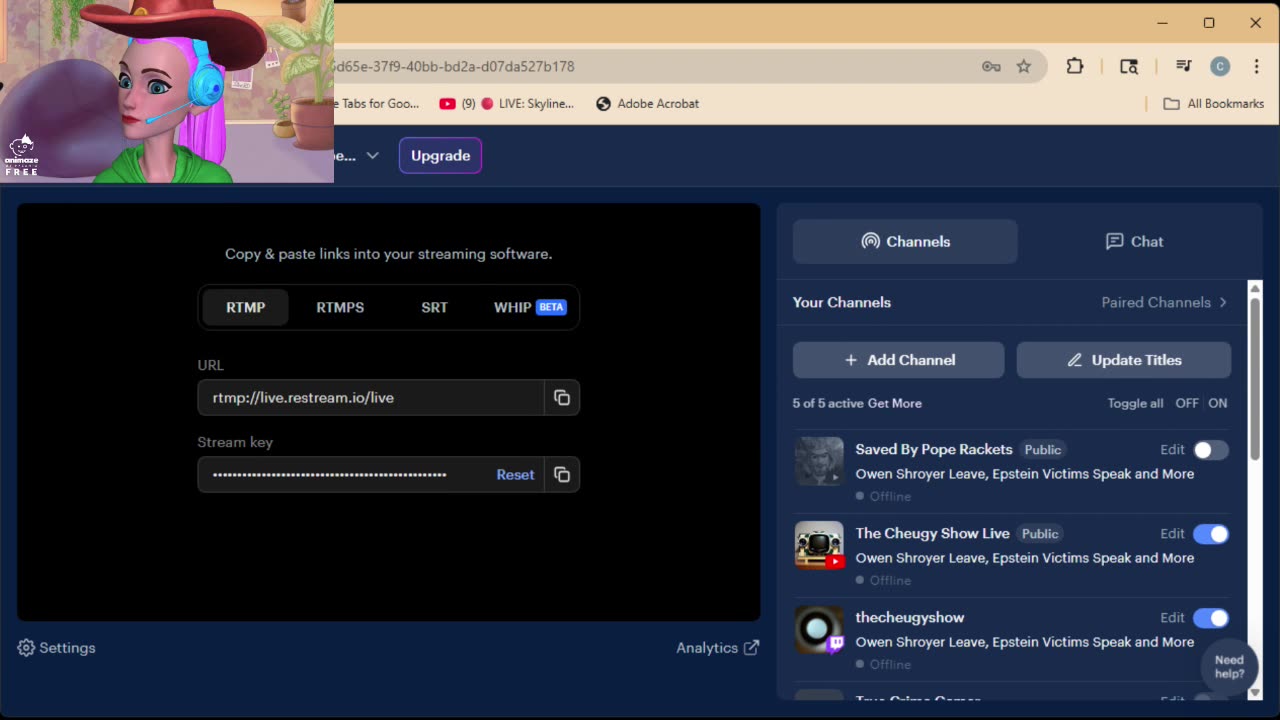Open Analytics external link icon

point(751,648)
